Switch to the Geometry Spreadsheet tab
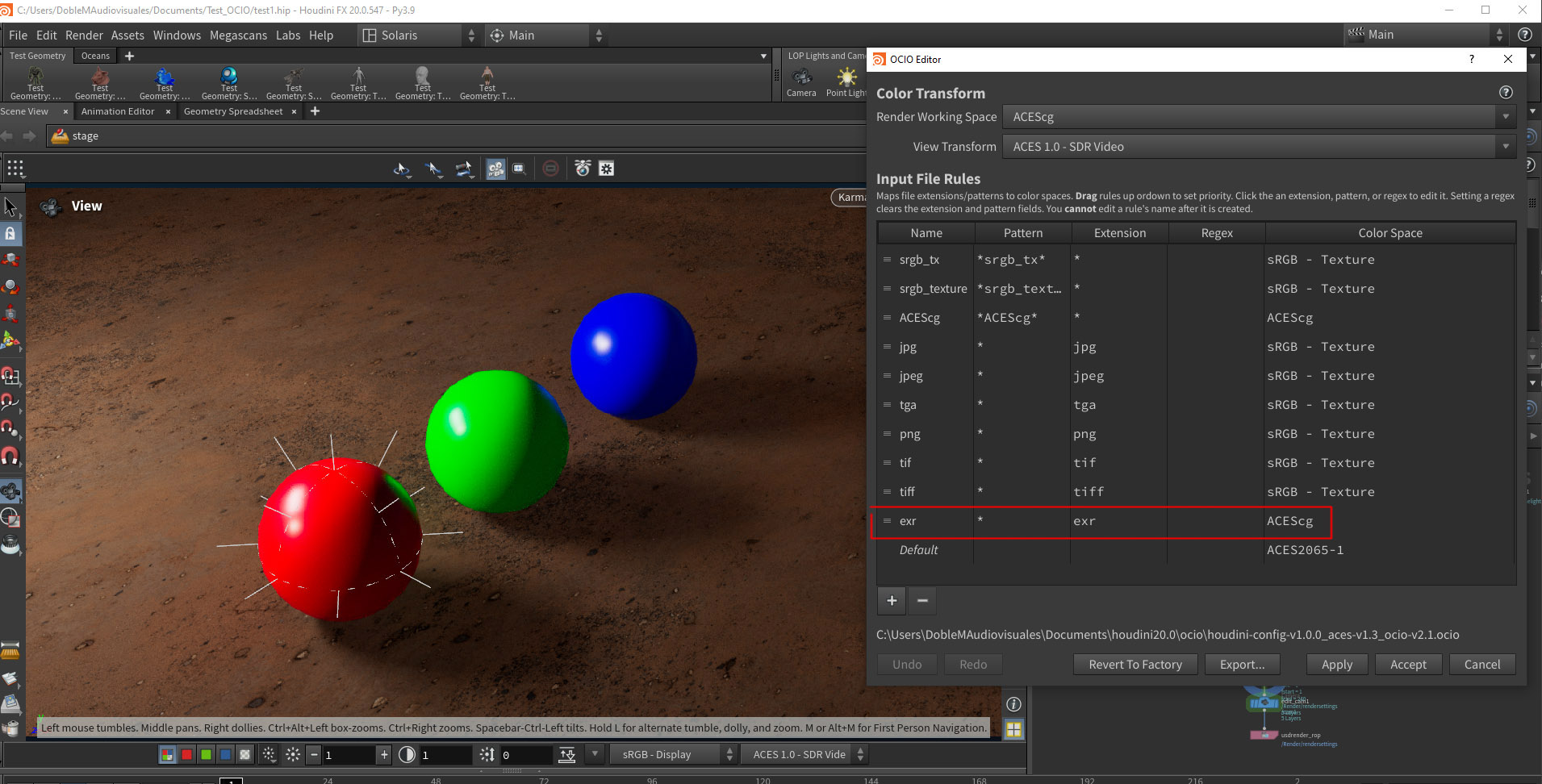Viewport: 1542px width, 784px height. (233, 111)
